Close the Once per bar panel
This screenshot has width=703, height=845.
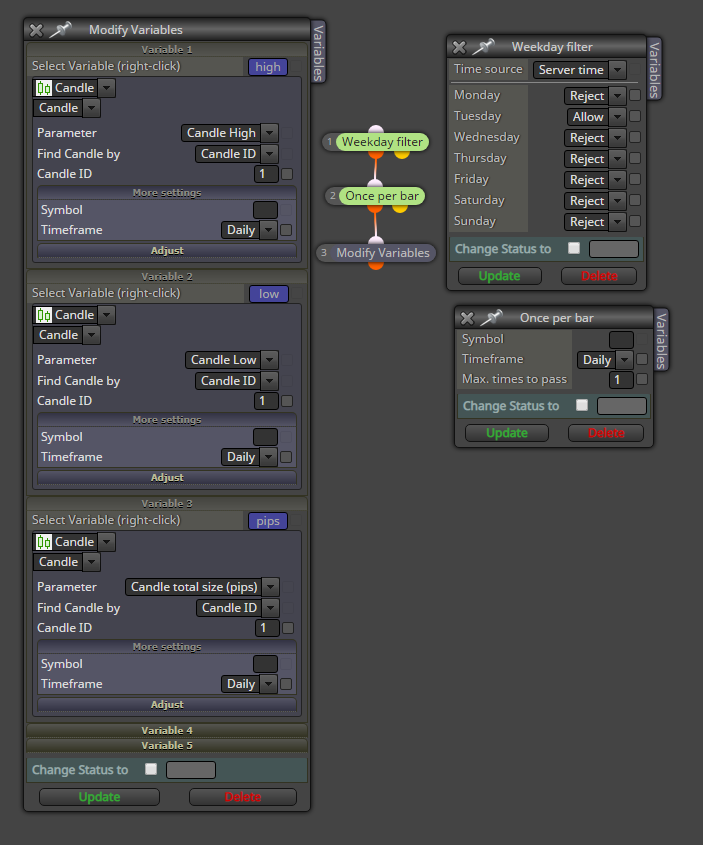[467, 318]
